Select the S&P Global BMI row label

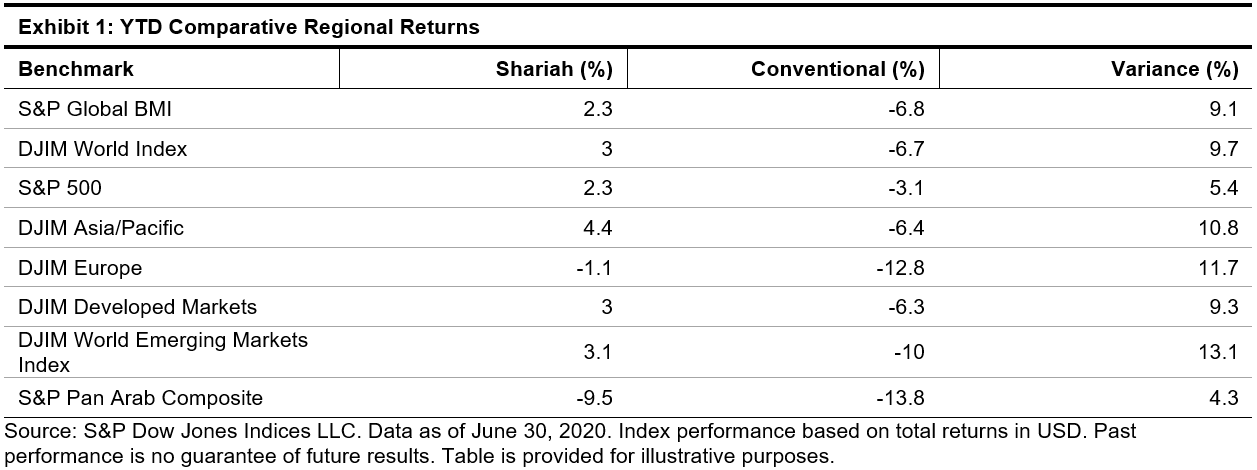(x=88, y=110)
